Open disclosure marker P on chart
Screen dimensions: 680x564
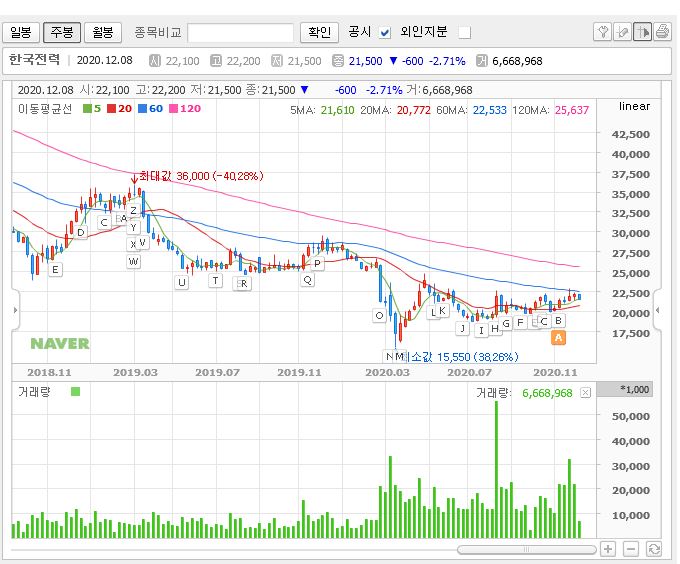pos(317,263)
